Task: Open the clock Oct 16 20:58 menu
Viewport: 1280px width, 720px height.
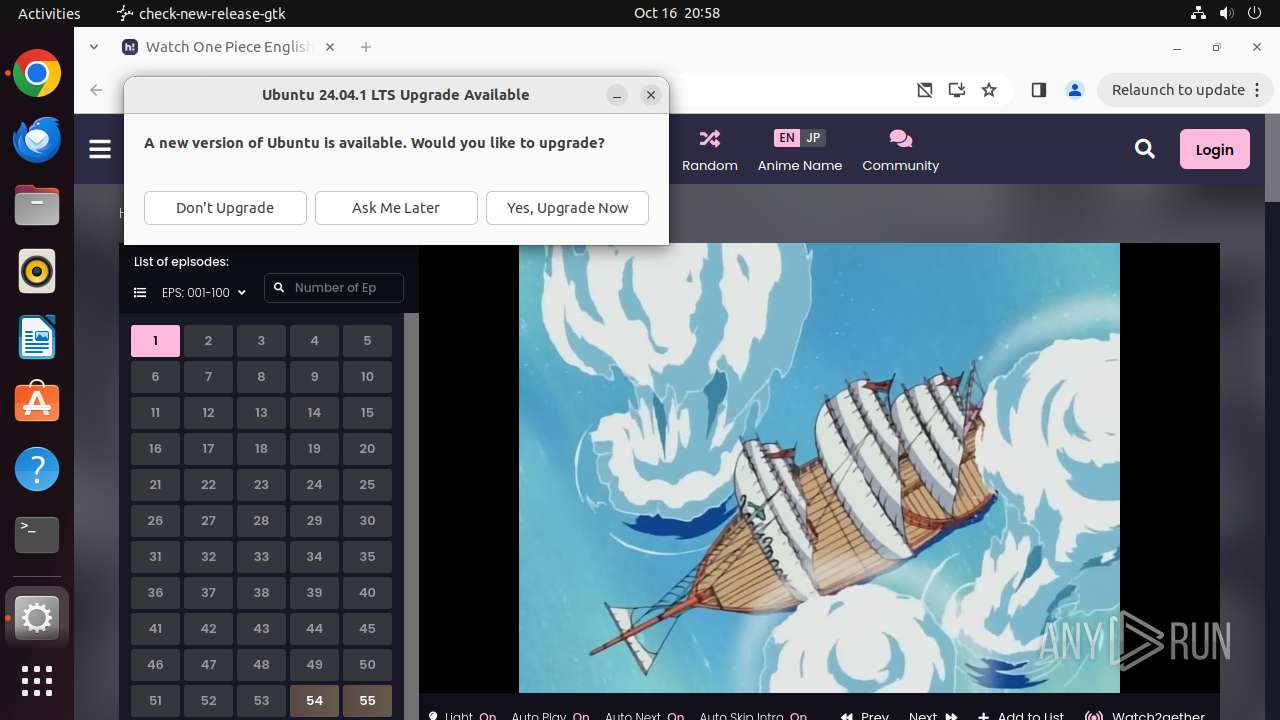Action: point(677,13)
